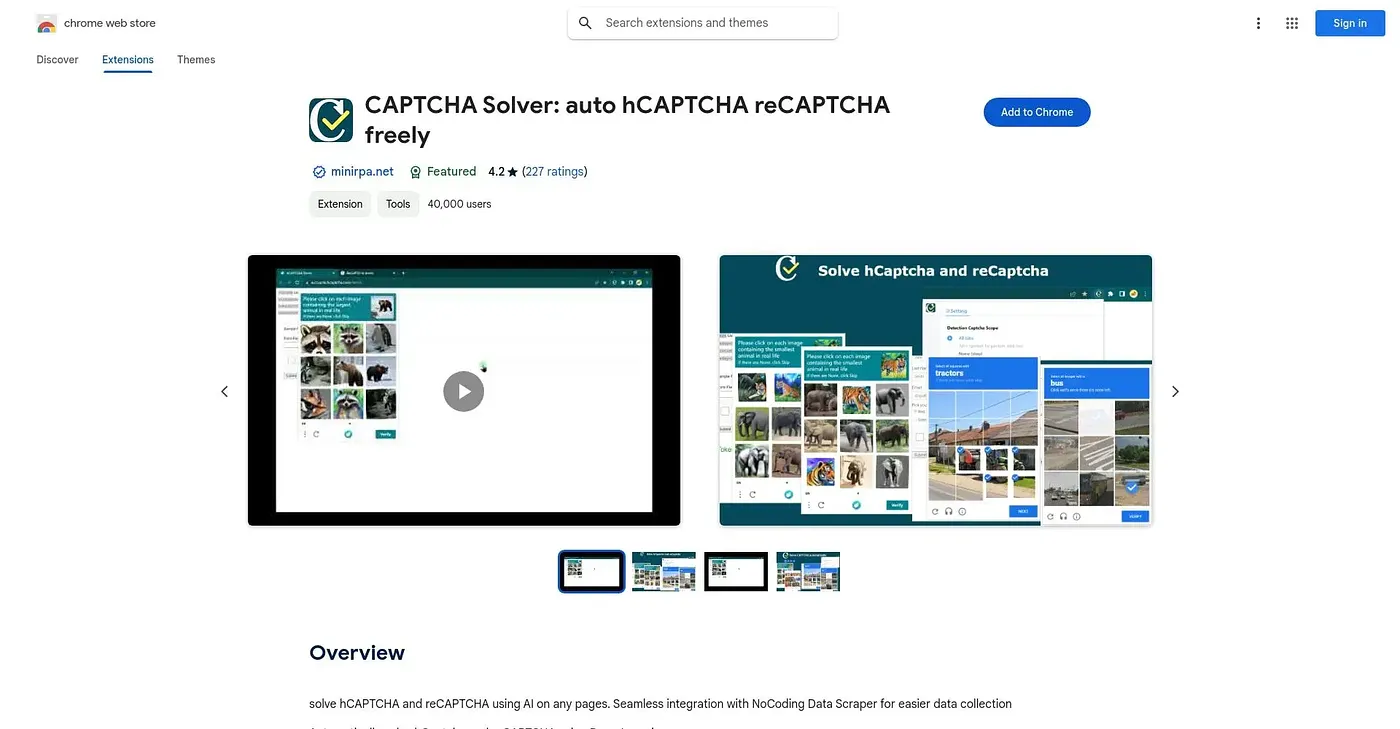Click the Extension category chip
Screen dimensions: 1400x729
[340, 204]
